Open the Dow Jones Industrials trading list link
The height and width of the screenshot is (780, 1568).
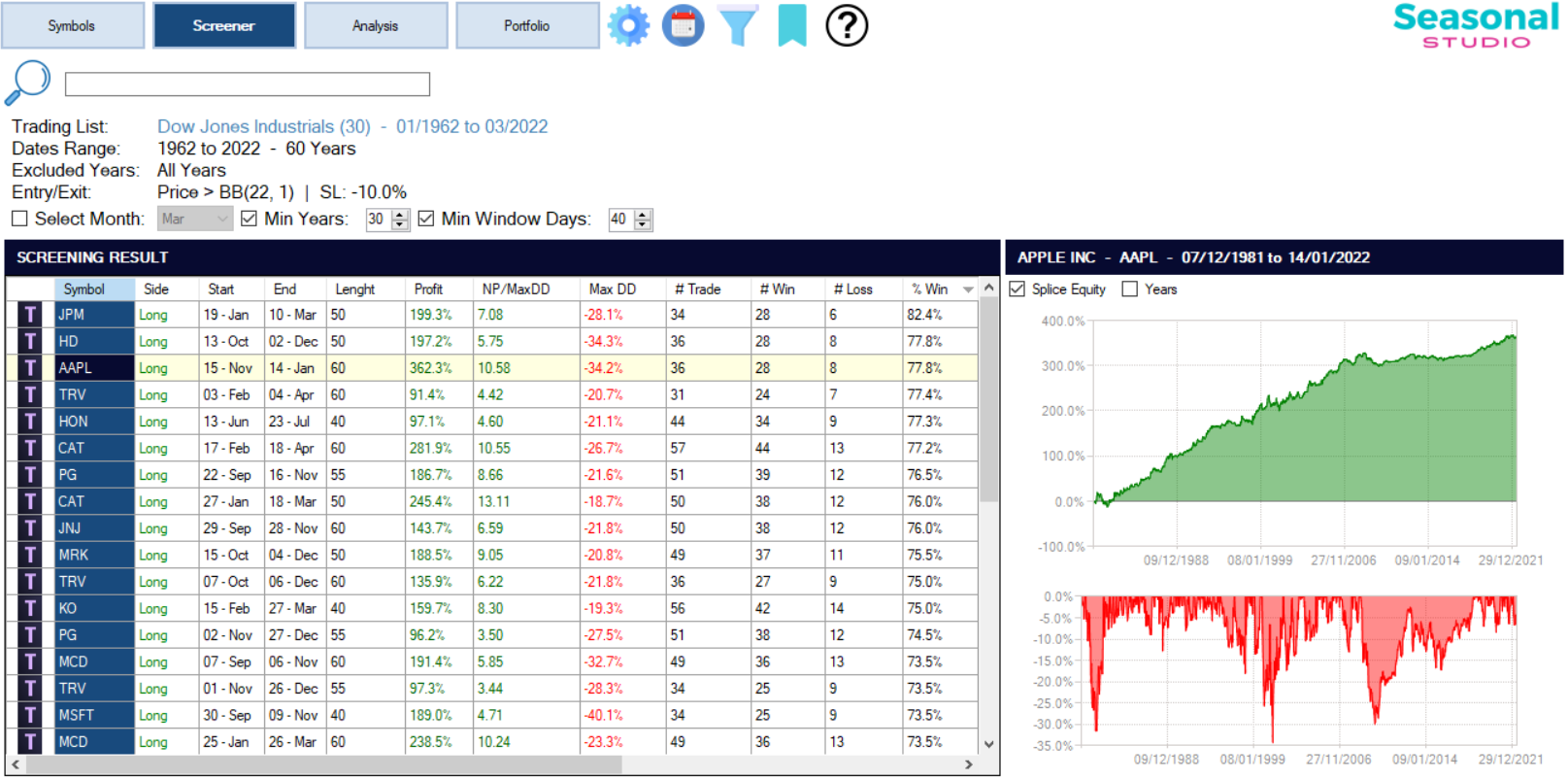click(352, 126)
